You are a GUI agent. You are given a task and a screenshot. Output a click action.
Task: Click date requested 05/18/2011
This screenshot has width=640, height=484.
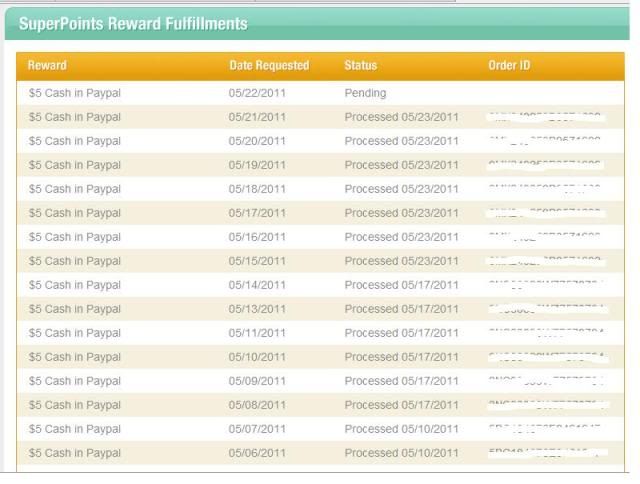pyautogui.click(x=257, y=189)
